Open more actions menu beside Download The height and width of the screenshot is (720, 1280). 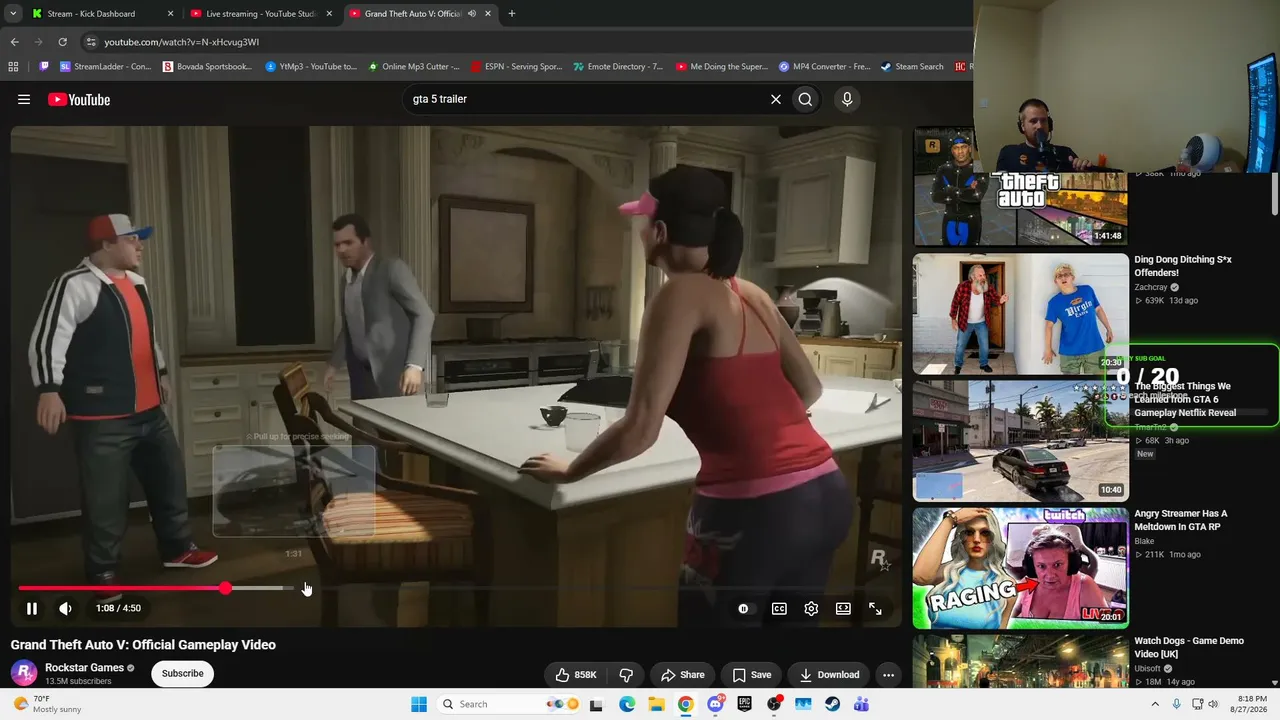click(x=888, y=675)
